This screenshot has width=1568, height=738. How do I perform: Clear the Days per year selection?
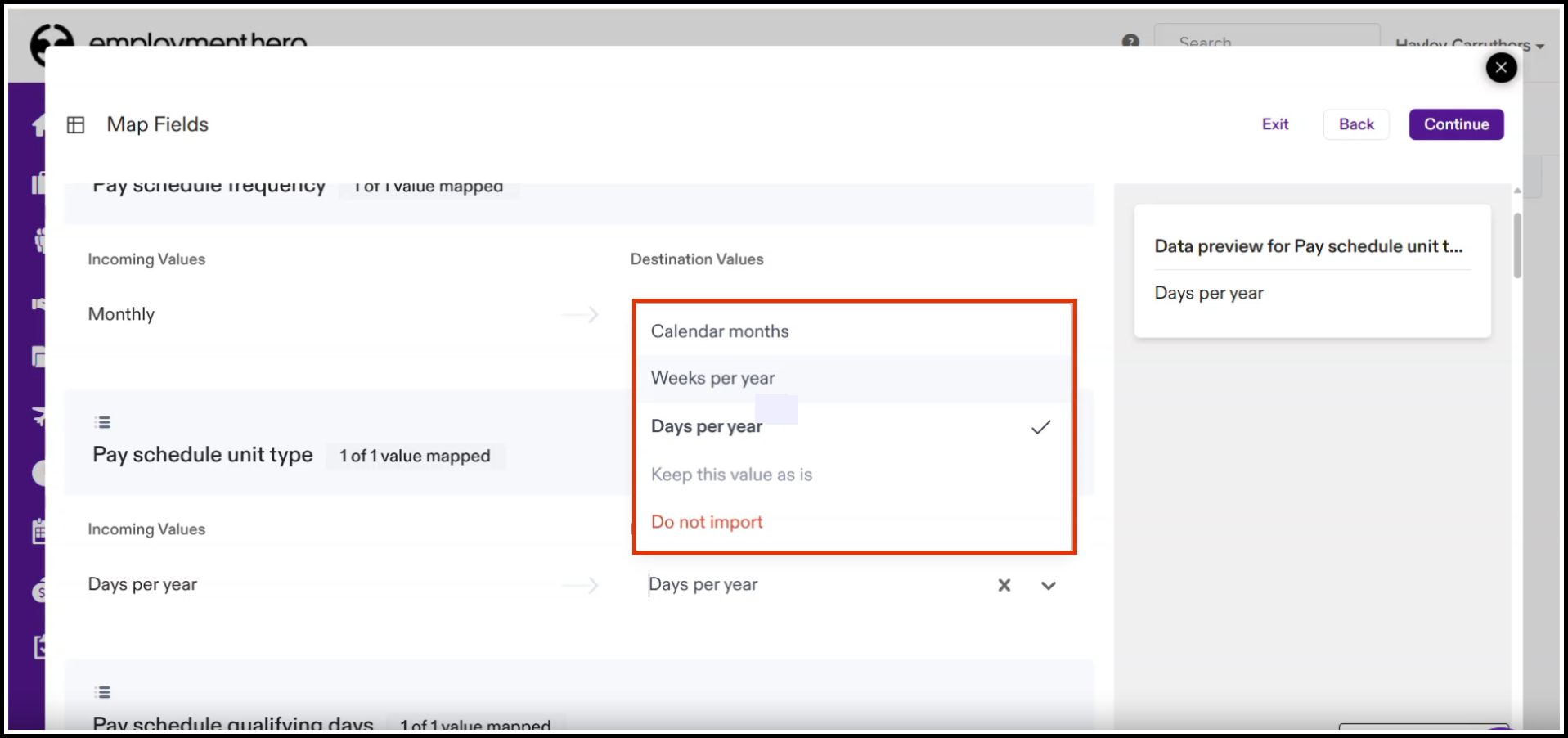1004,585
